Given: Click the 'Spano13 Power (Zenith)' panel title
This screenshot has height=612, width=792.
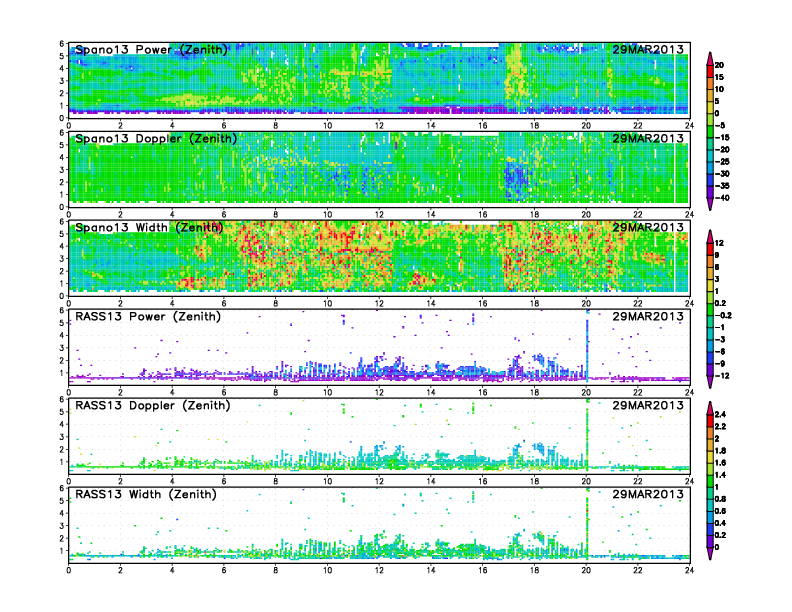Looking at the screenshot, I should [151, 49].
